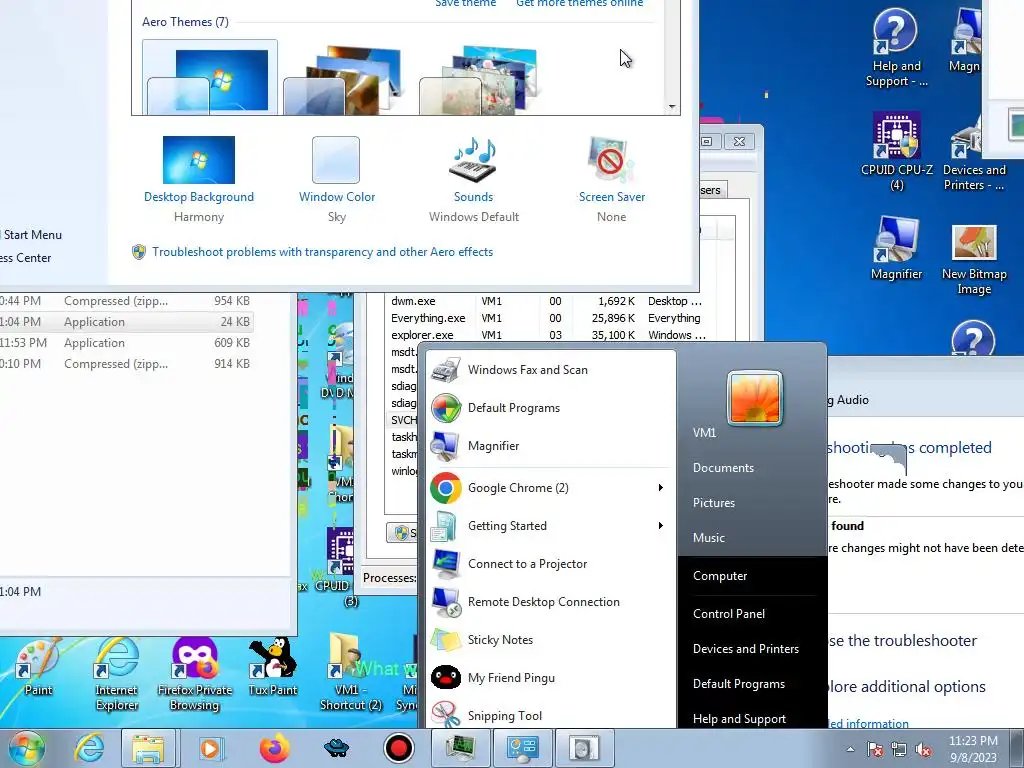The width and height of the screenshot is (1024, 768).
Task: Expand Getting Started submenu arrow
Action: click(x=661, y=526)
